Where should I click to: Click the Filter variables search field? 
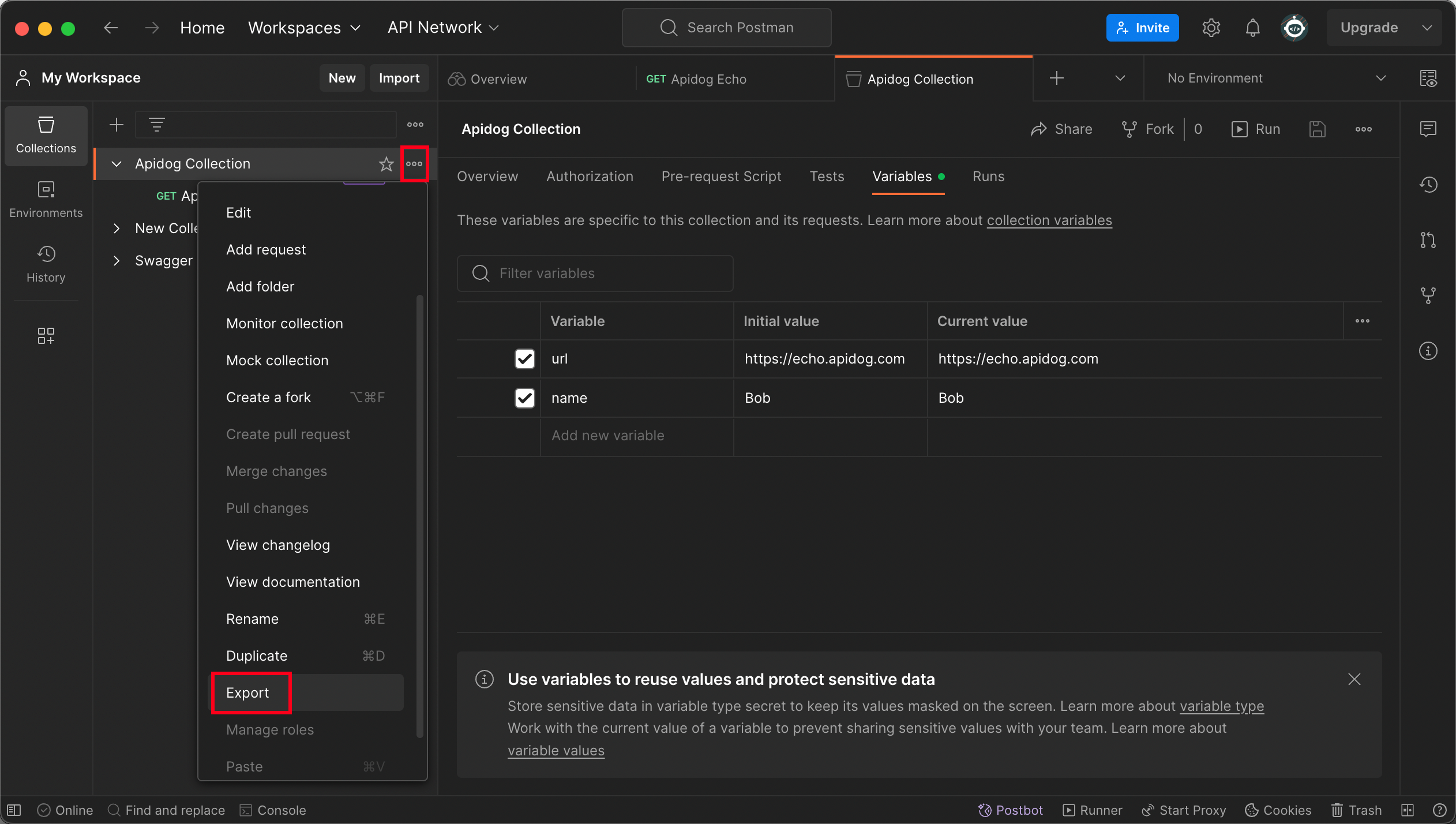point(595,274)
